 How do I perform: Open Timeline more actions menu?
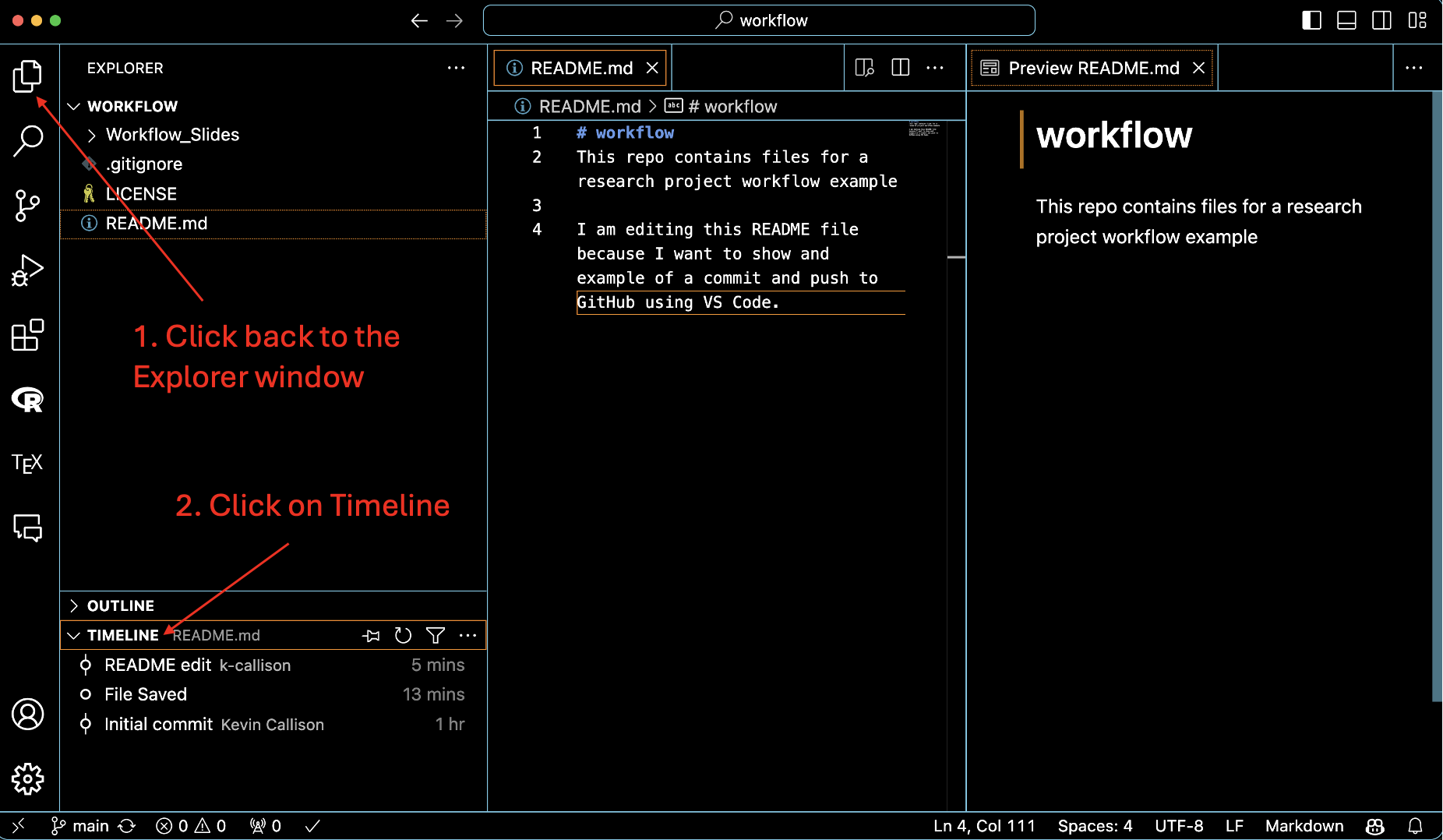[x=467, y=635]
